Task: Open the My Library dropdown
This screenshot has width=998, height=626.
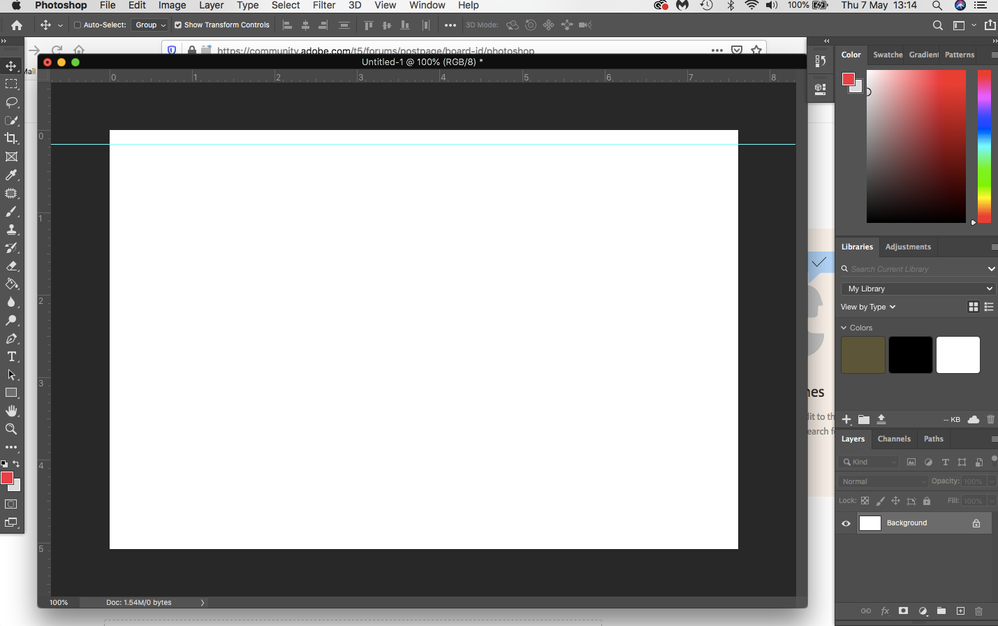Action: click(x=915, y=288)
